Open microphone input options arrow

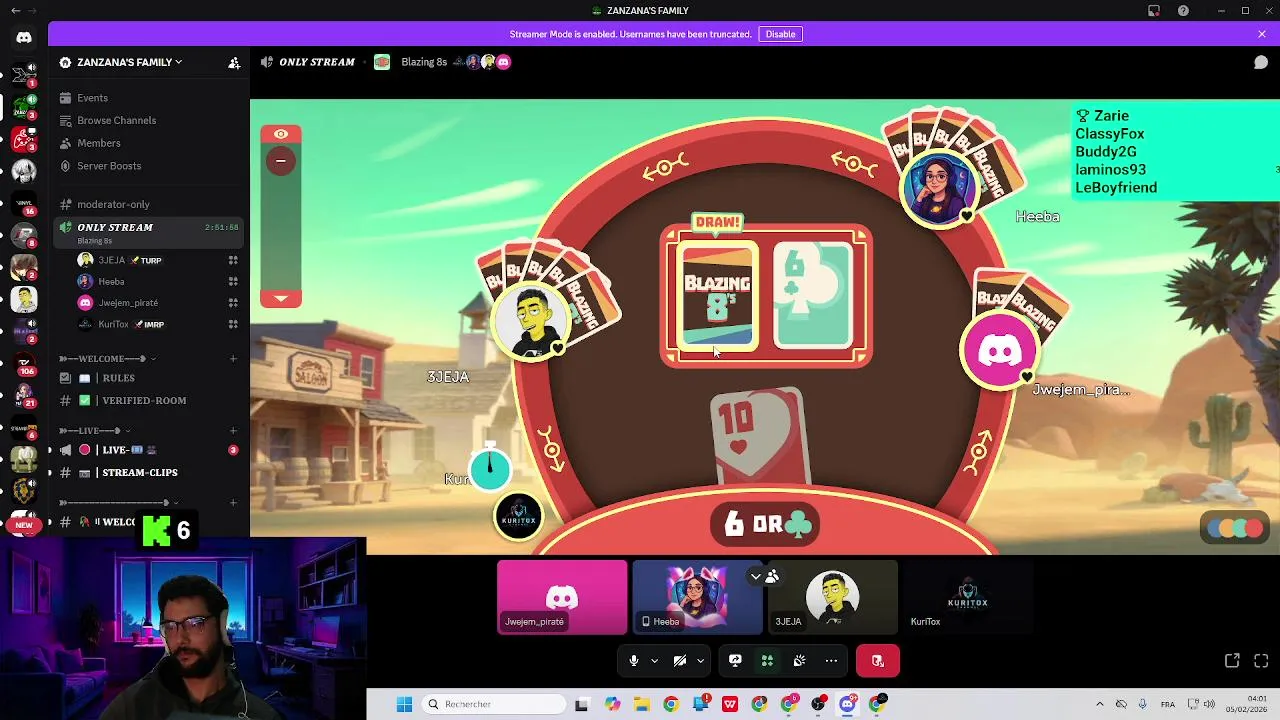[x=655, y=661]
